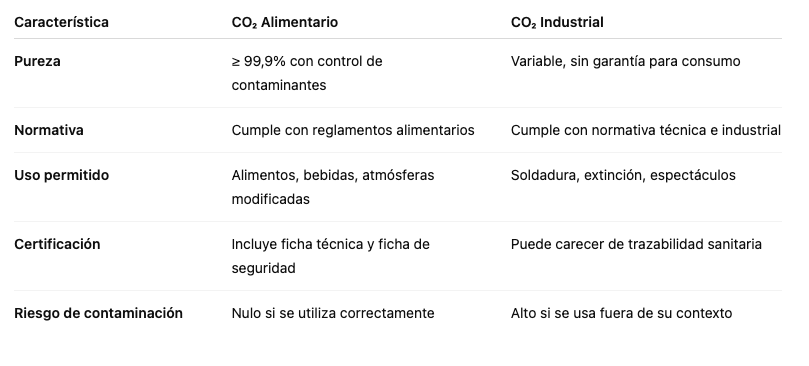Click 'Alto si se usa fuera de su contexto'
This screenshot has height=366, width=809.
621,313
